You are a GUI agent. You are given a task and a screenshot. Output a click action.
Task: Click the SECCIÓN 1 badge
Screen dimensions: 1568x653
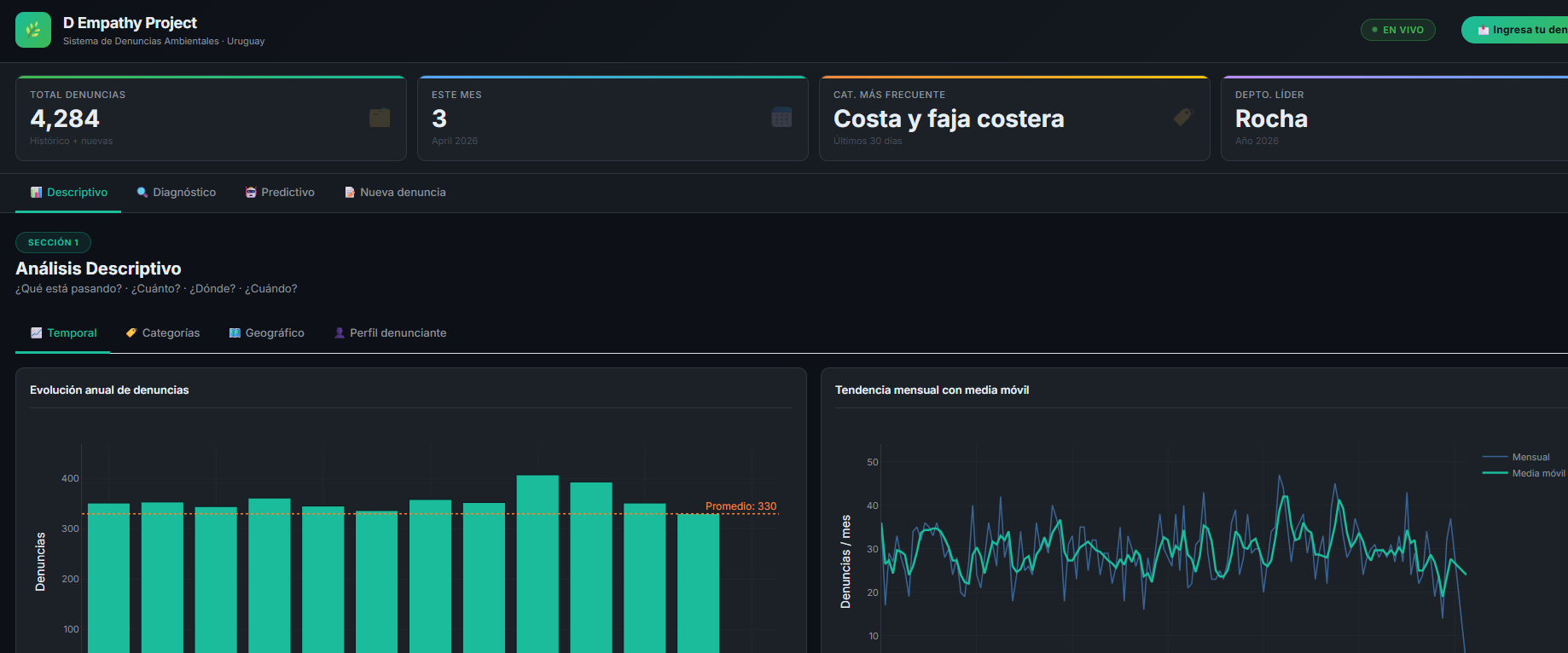click(x=53, y=243)
